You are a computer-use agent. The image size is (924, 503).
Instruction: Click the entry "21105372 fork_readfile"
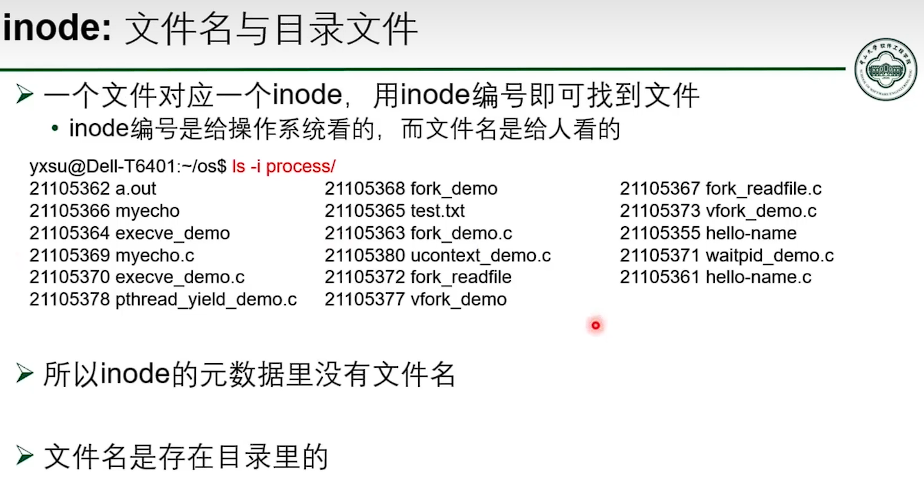(x=418, y=277)
